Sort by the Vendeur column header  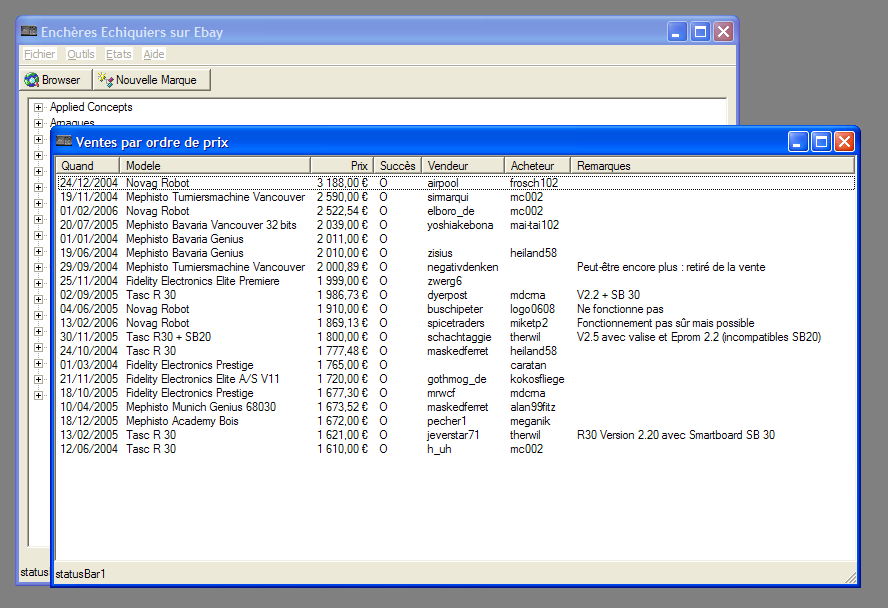(x=463, y=165)
